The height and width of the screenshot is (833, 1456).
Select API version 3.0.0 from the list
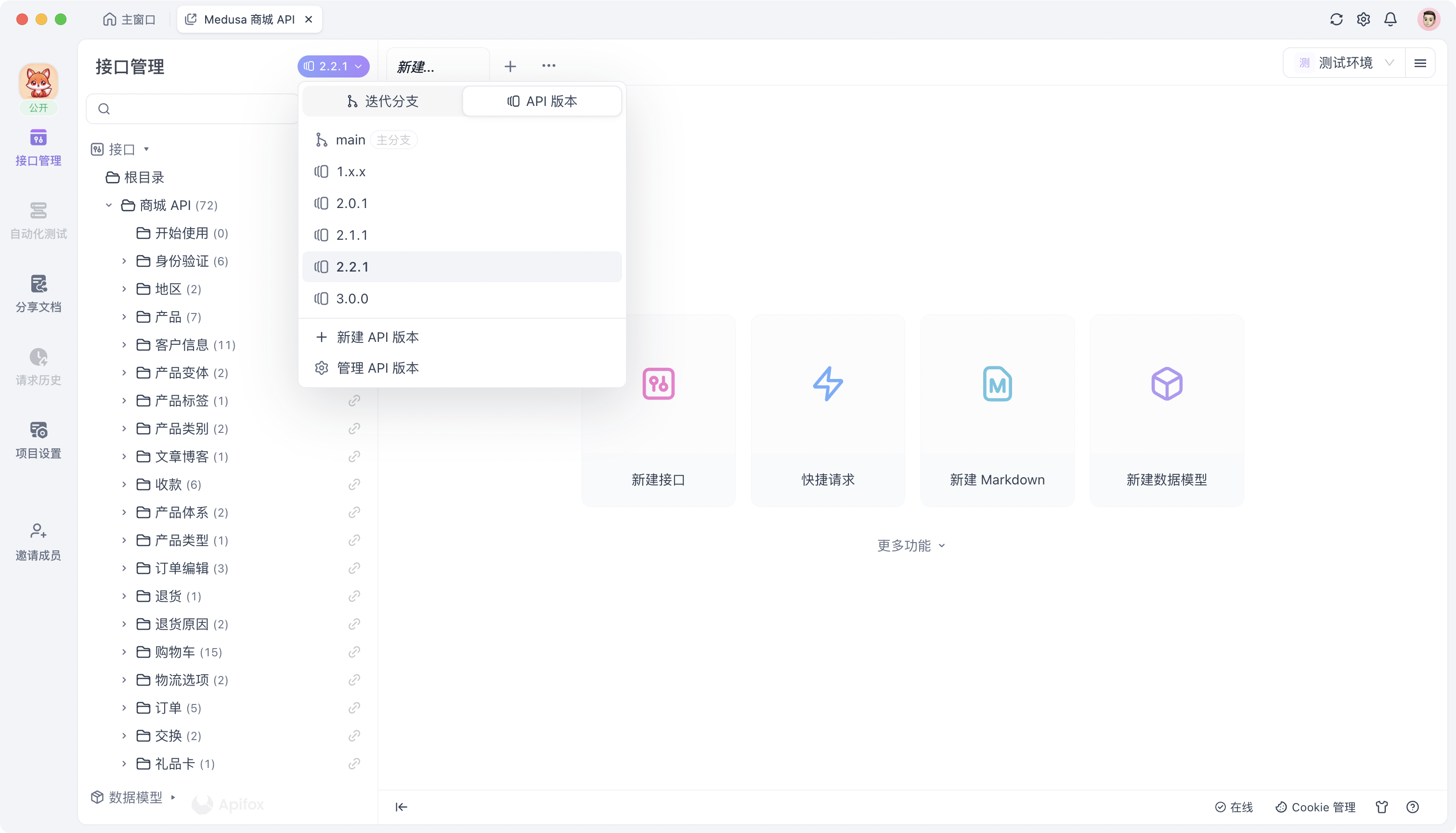tap(351, 298)
